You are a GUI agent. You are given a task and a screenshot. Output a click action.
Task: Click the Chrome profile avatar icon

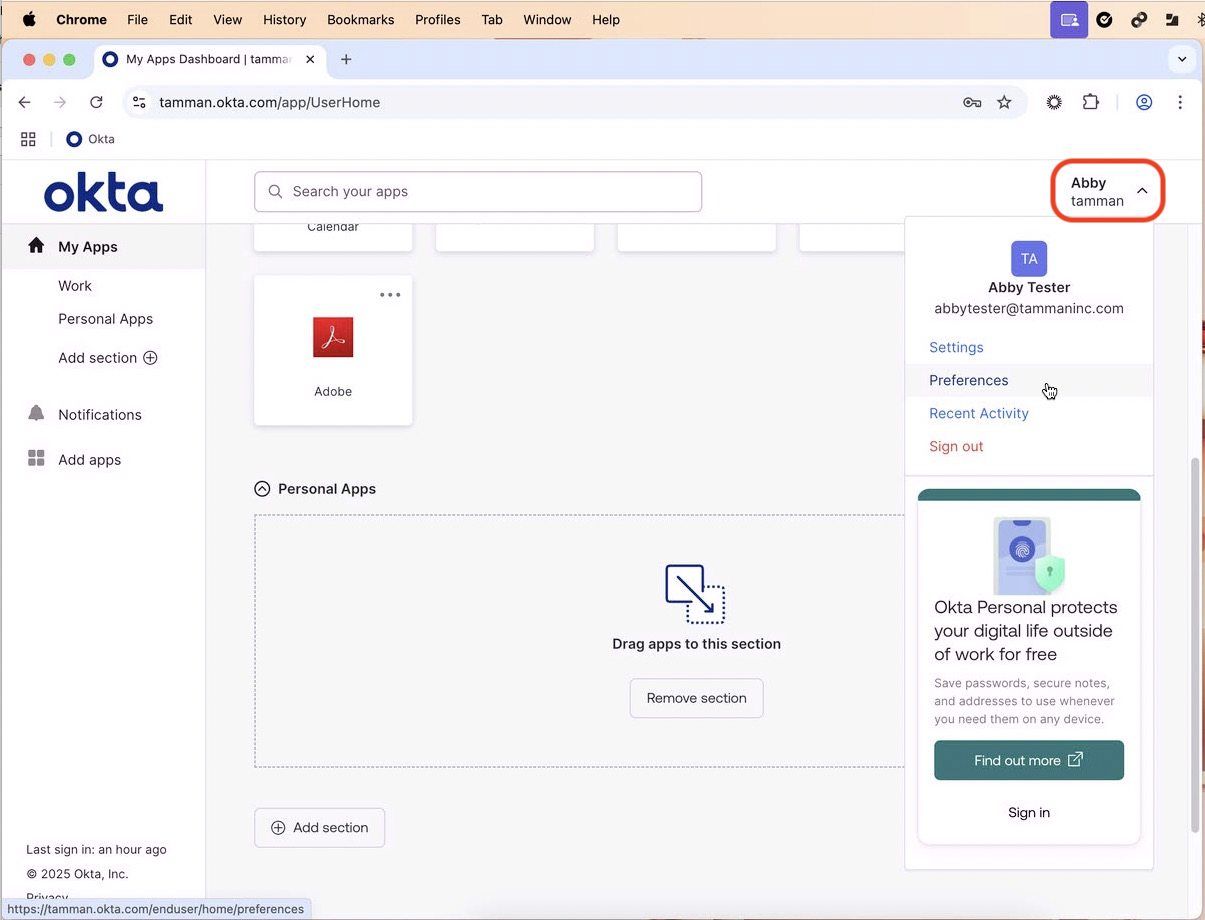pos(1144,102)
